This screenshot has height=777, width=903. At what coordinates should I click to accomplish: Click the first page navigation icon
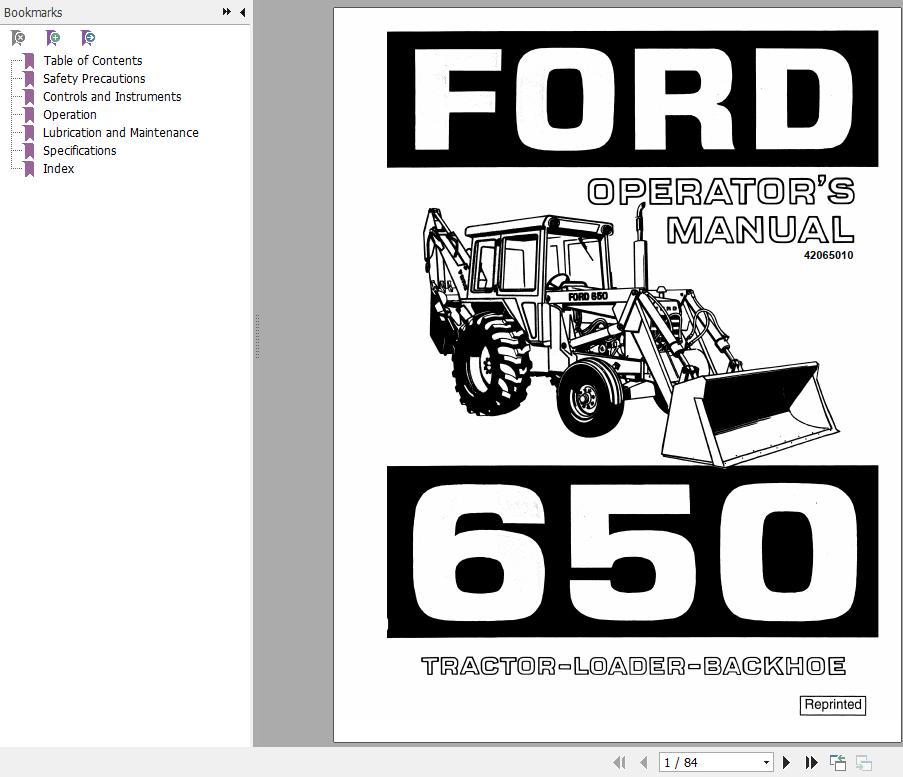(x=621, y=762)
